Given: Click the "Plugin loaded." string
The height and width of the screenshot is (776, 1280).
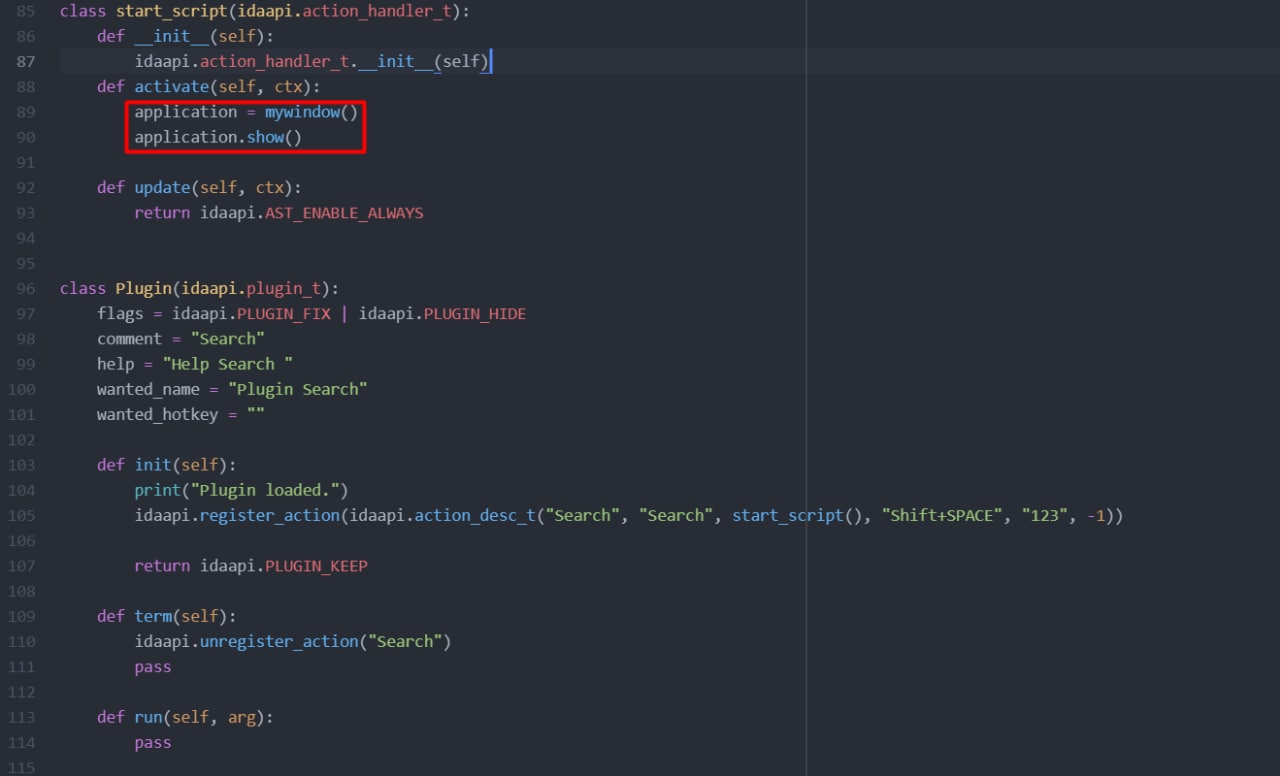Looking at the screenshot, I should (265, 490).
